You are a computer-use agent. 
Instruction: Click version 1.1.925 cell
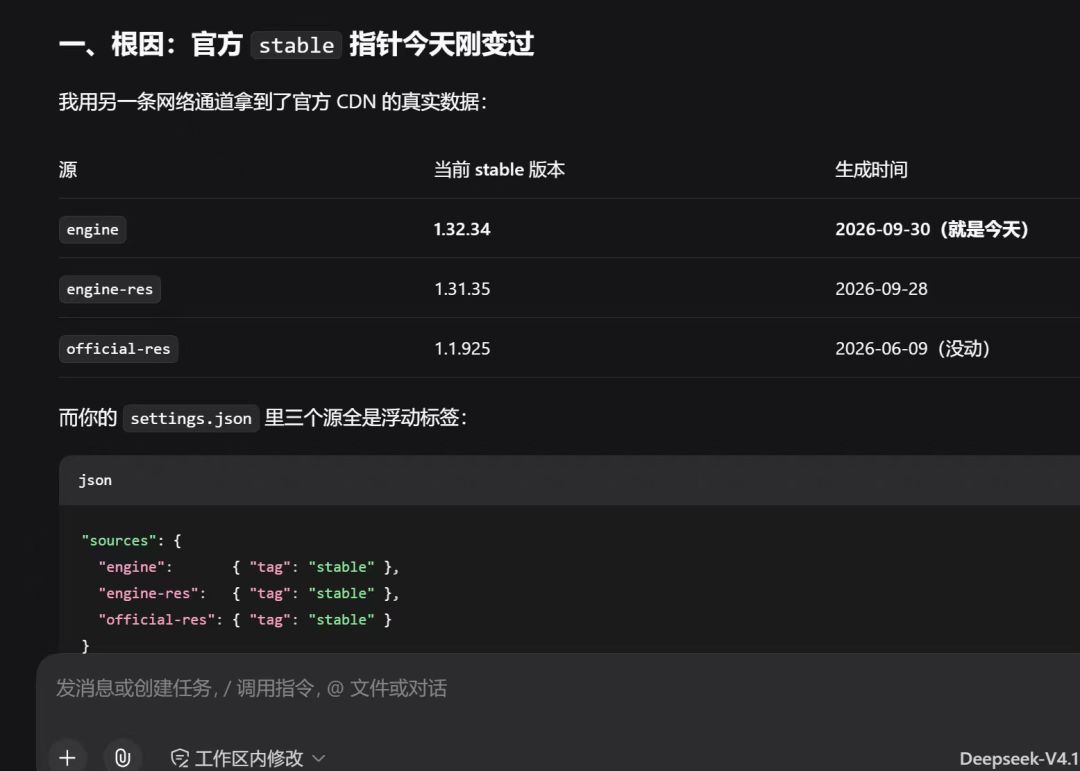pyautogui.click(x=462, y=349)
